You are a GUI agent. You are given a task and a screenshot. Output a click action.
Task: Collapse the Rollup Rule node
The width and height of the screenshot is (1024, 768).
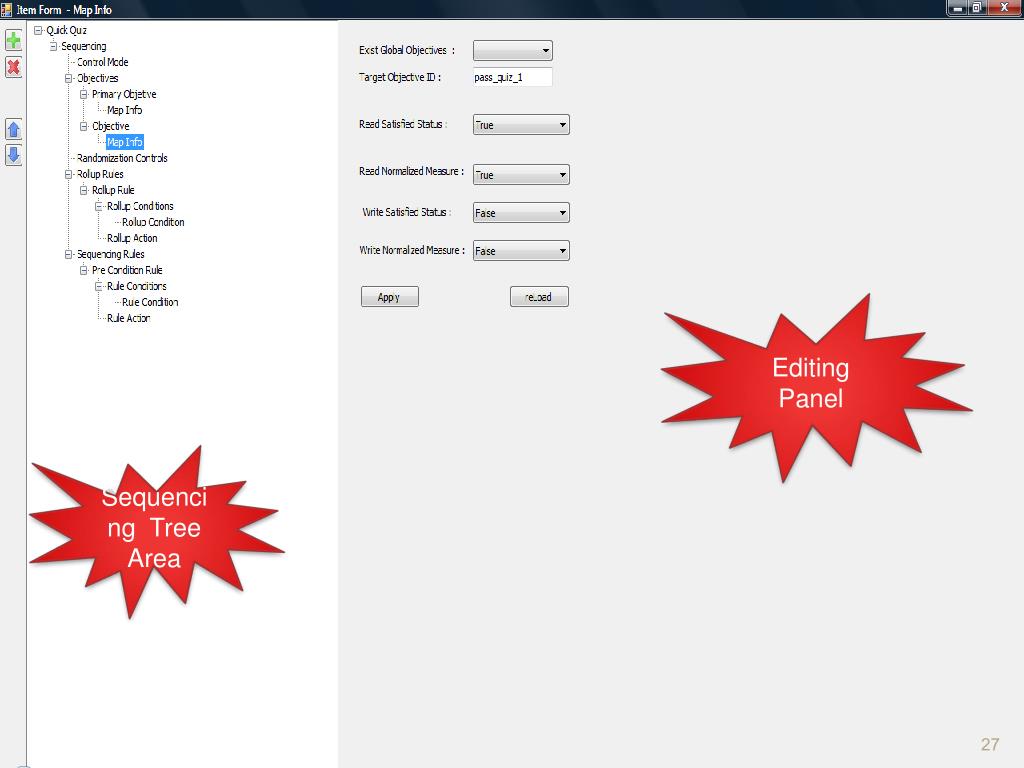(x=84, y=190)
